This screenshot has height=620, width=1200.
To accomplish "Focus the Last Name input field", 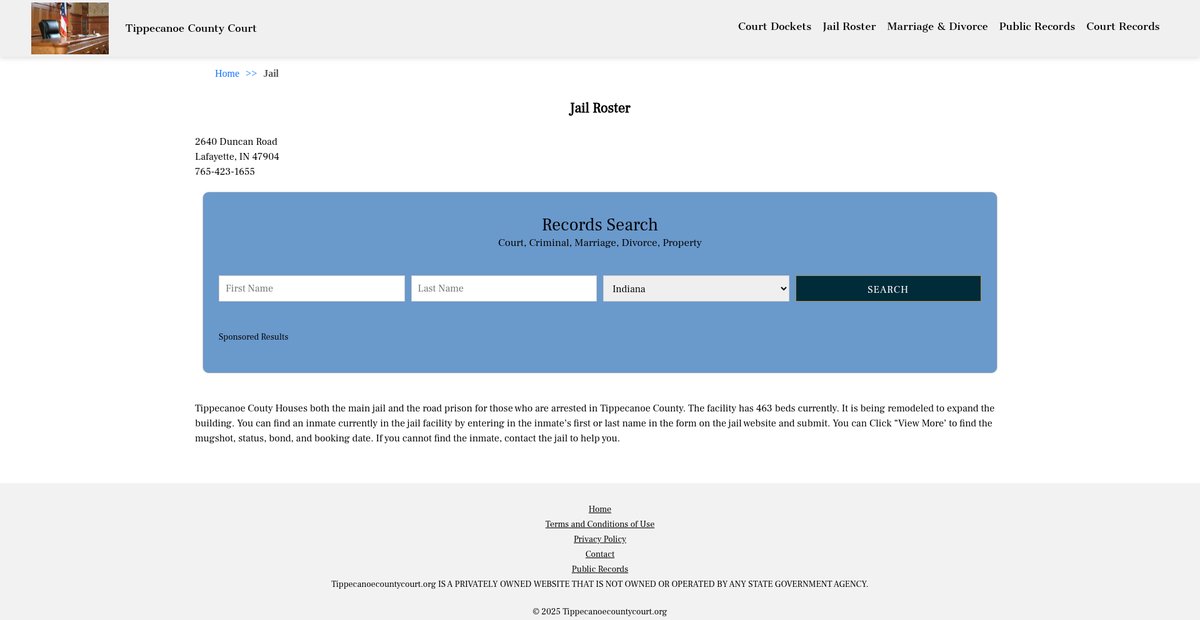I will click(504, 288).
